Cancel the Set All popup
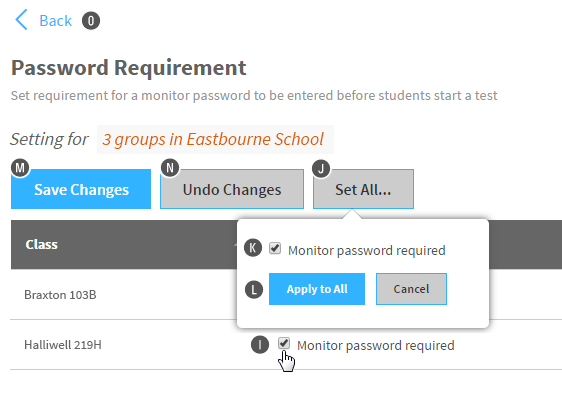This screenshot has width=562, height=398. pos(411,289)
